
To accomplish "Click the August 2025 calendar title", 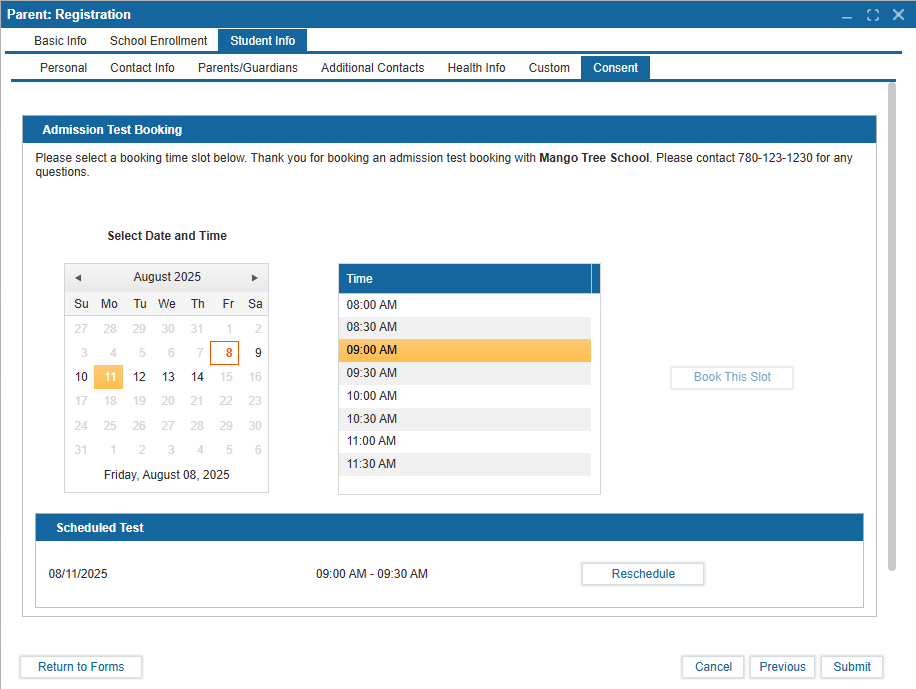I will (167, 277).
